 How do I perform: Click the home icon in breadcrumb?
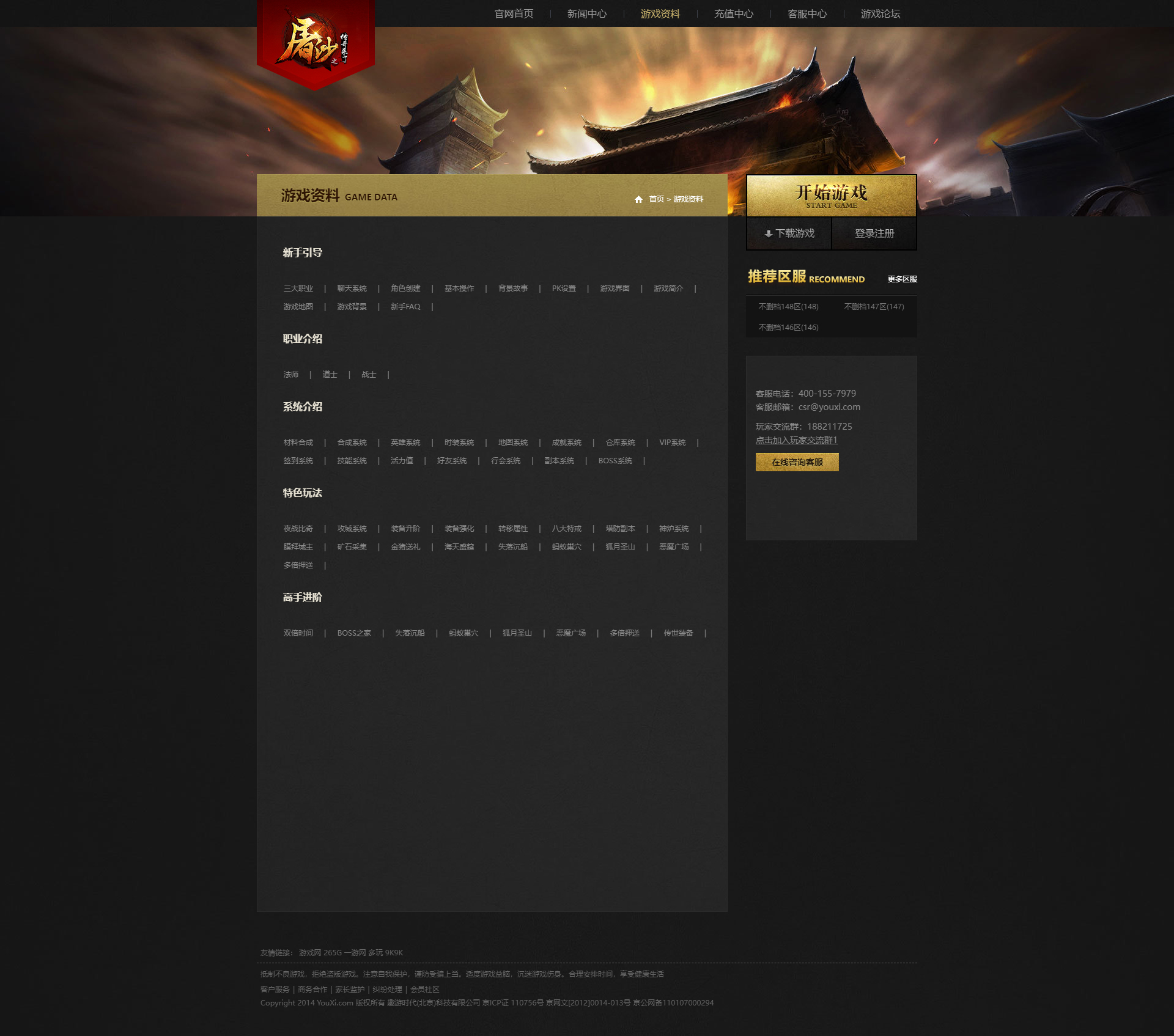[x=638, y=199]
